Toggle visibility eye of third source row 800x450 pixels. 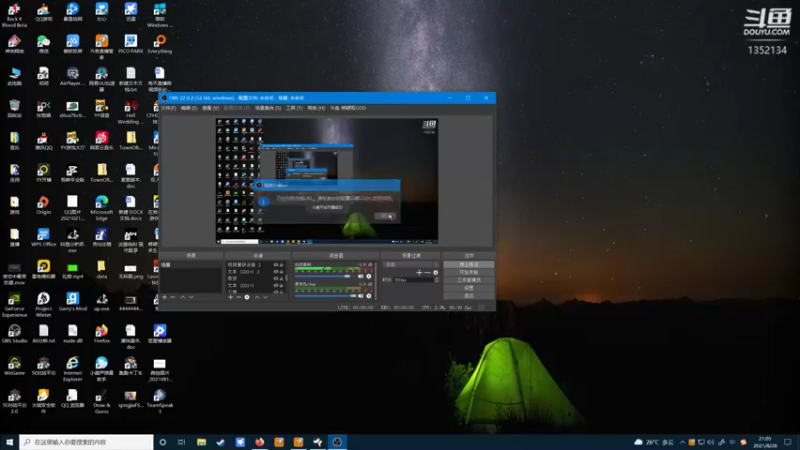tap(276, 279)
